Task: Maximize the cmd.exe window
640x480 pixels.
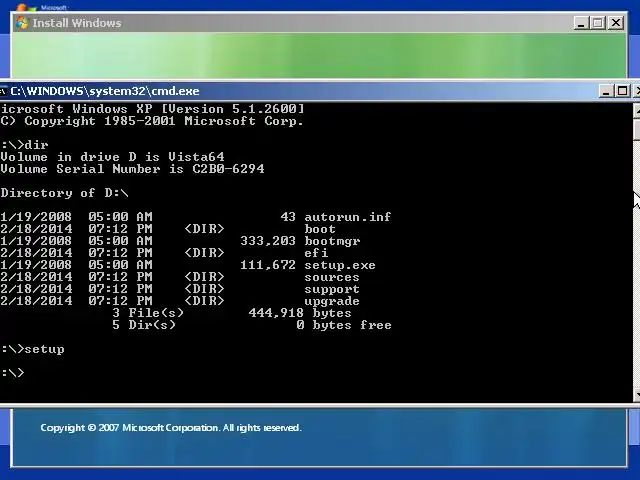Action: [x=622, y=91]
